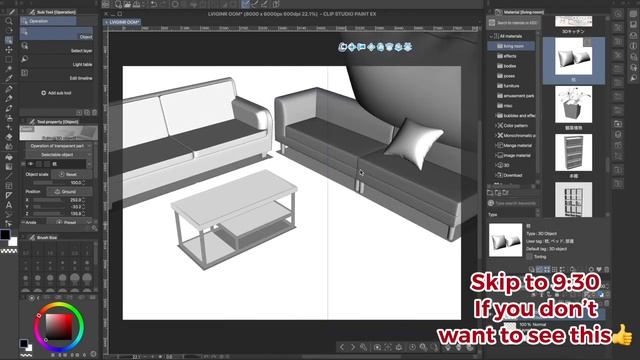Screen dimensions: 640x360
Task: Select the black main color swatch
Action: (5, 234)
